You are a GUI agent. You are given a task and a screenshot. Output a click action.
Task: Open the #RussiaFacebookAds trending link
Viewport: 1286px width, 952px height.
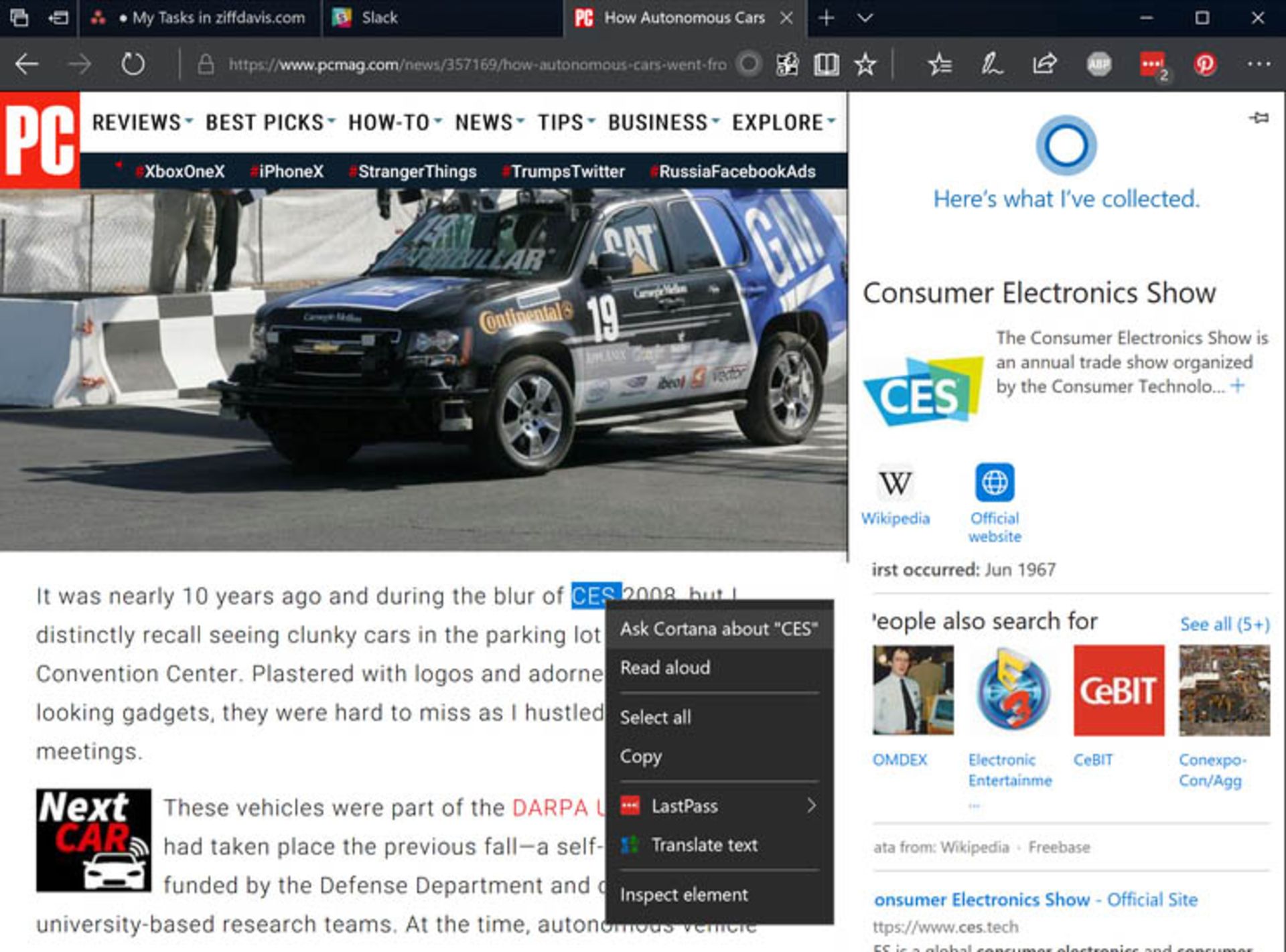point(733,171)
